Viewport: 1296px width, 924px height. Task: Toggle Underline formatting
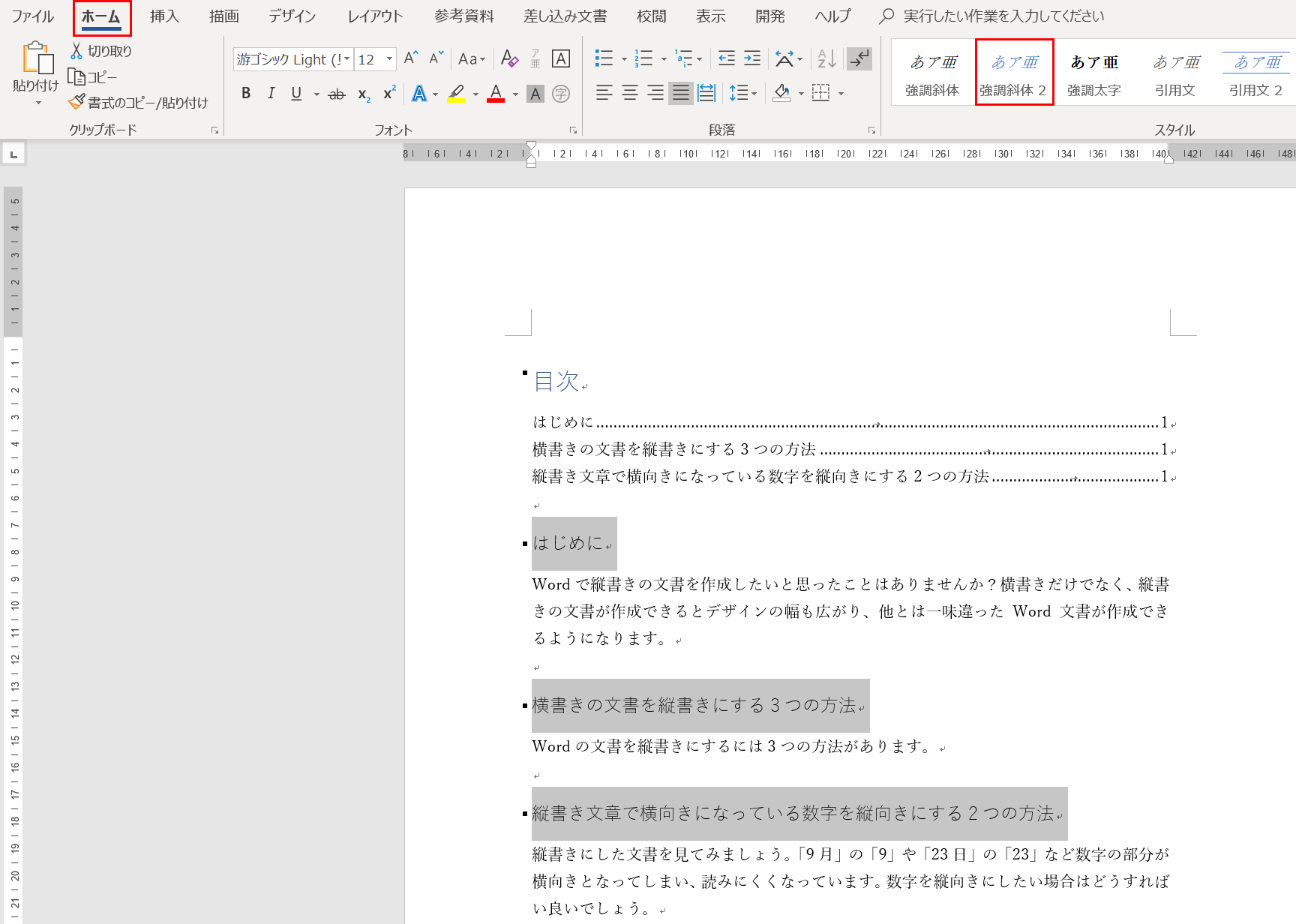tap(296, 94)
